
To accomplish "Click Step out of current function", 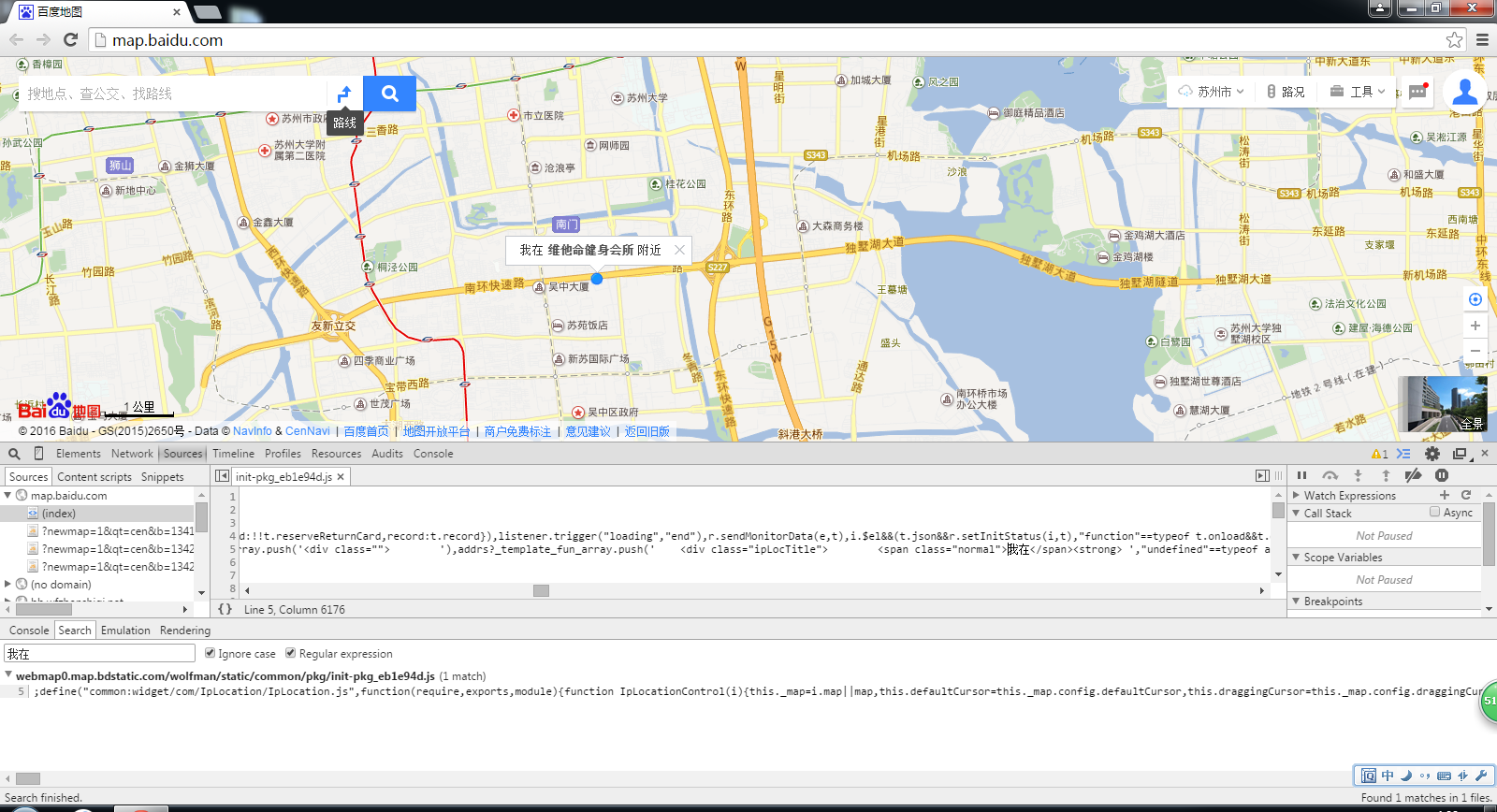I will [1386, 476].
